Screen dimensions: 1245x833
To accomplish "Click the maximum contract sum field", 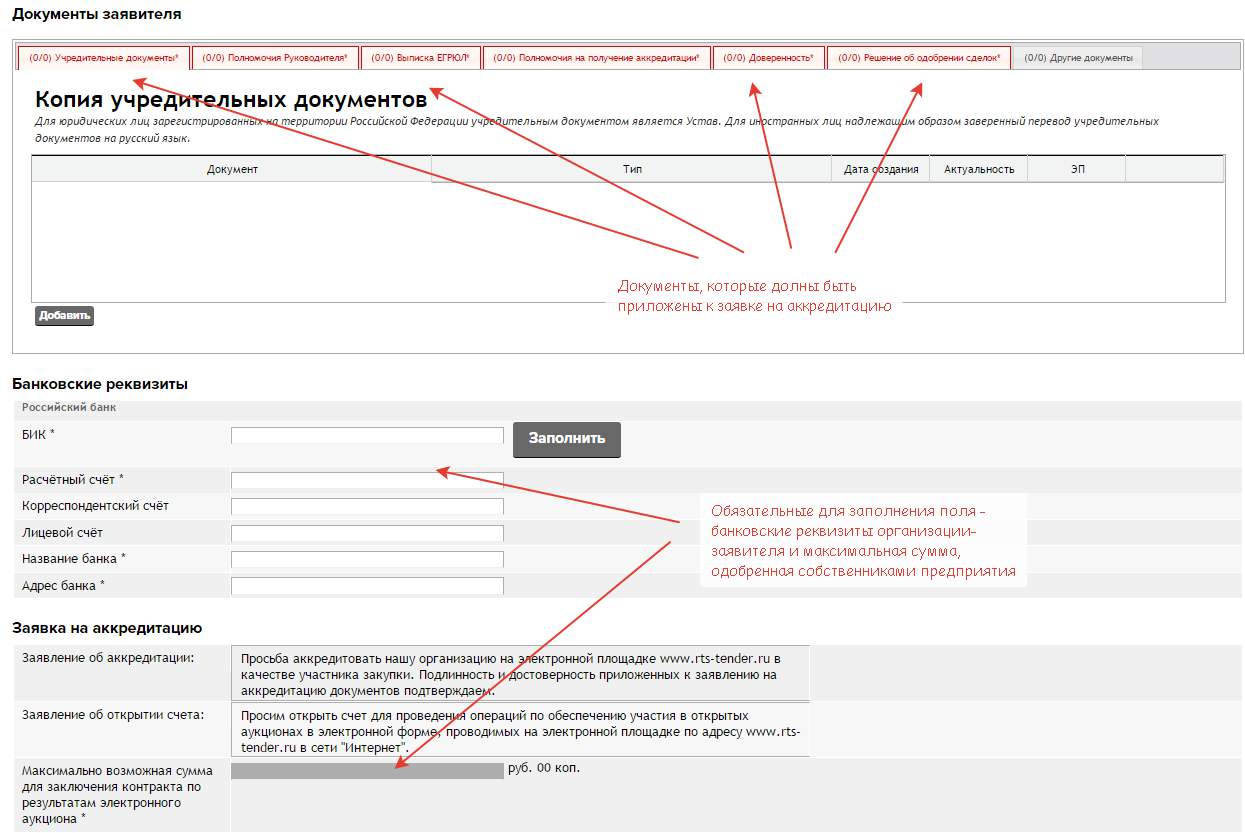I will click(x=367, y=770).
